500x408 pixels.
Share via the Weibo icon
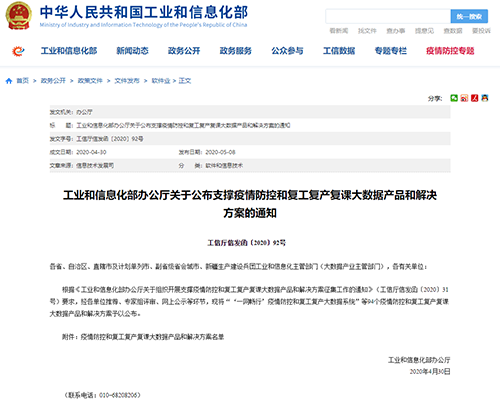click(464, 98)
